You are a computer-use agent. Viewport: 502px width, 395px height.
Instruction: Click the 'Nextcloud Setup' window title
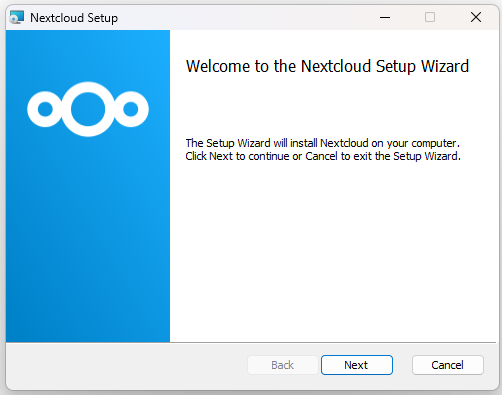pos(74,18)
